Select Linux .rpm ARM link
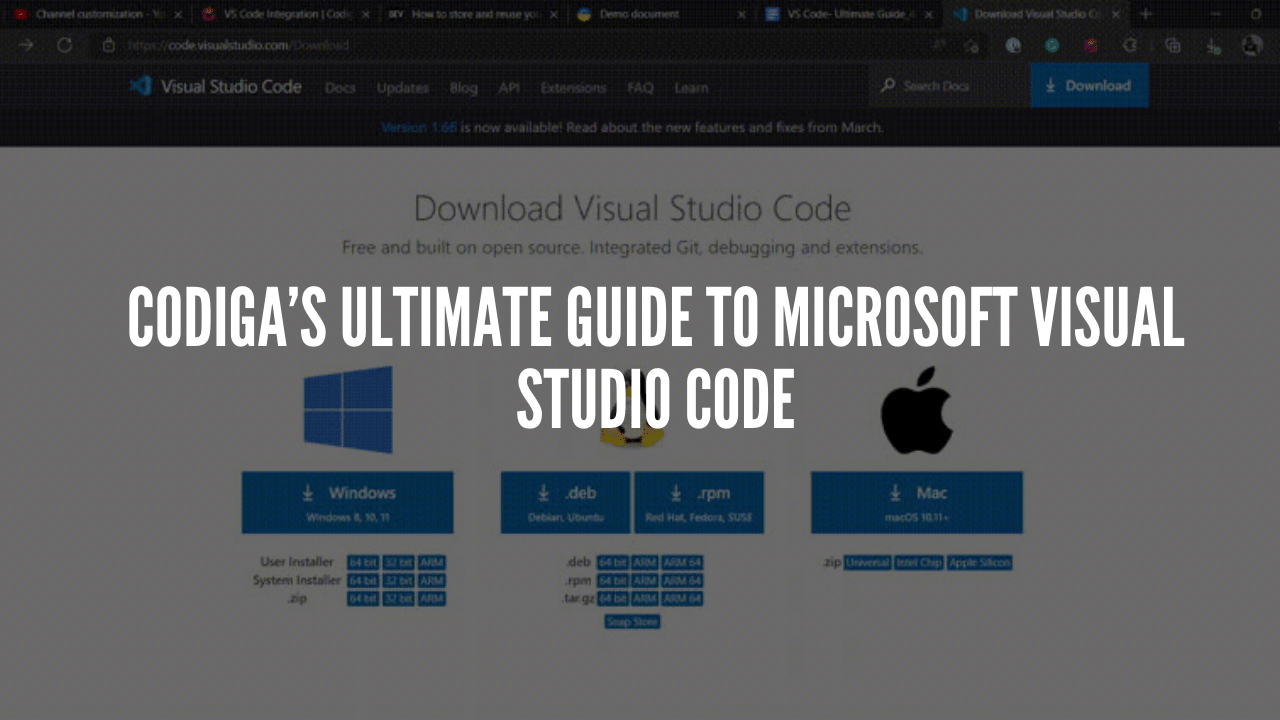 (644, 581)
